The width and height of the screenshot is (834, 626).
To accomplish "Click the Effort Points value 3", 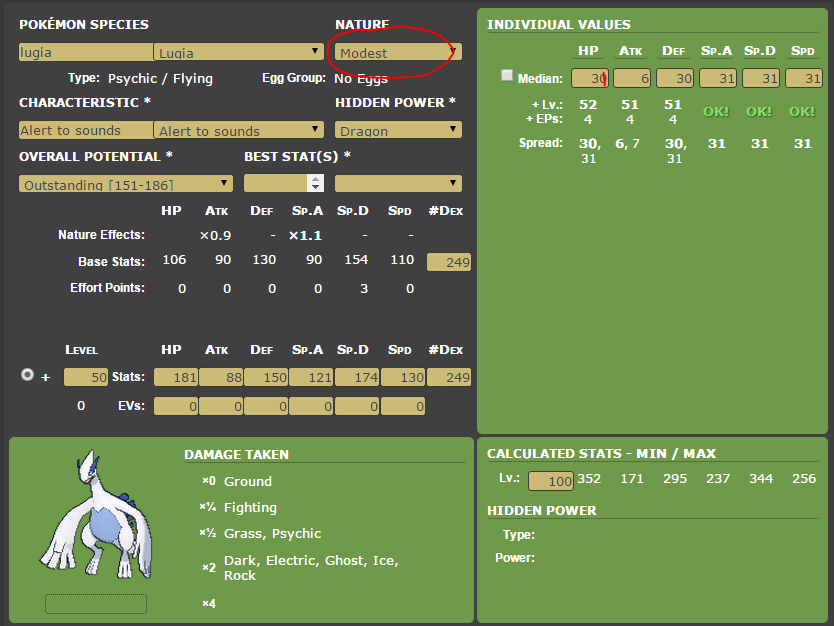I will tap(364, 288).
